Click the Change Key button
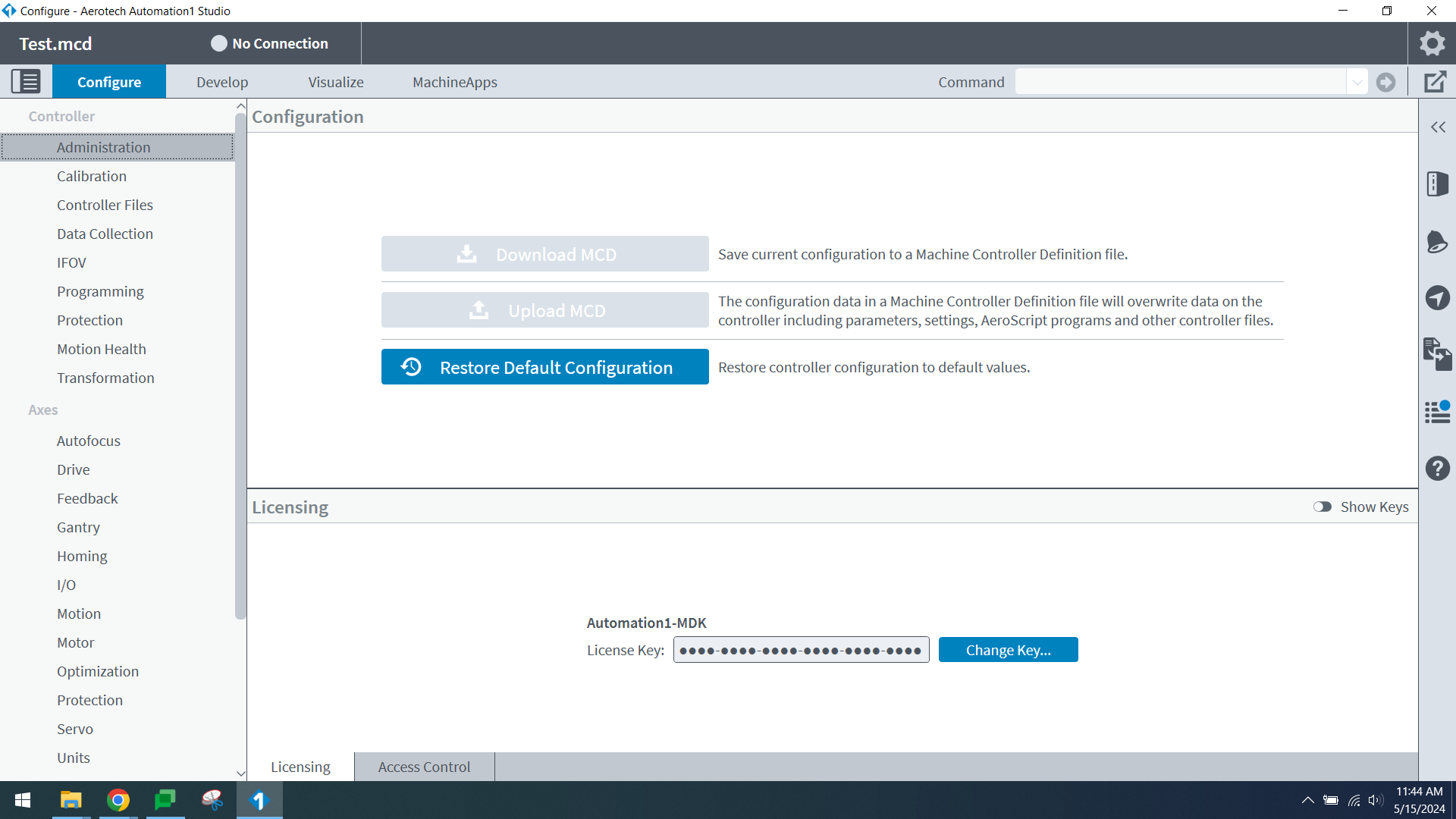The width and height of the screenshot is (1456, 819). click(x=1008, y=650)
